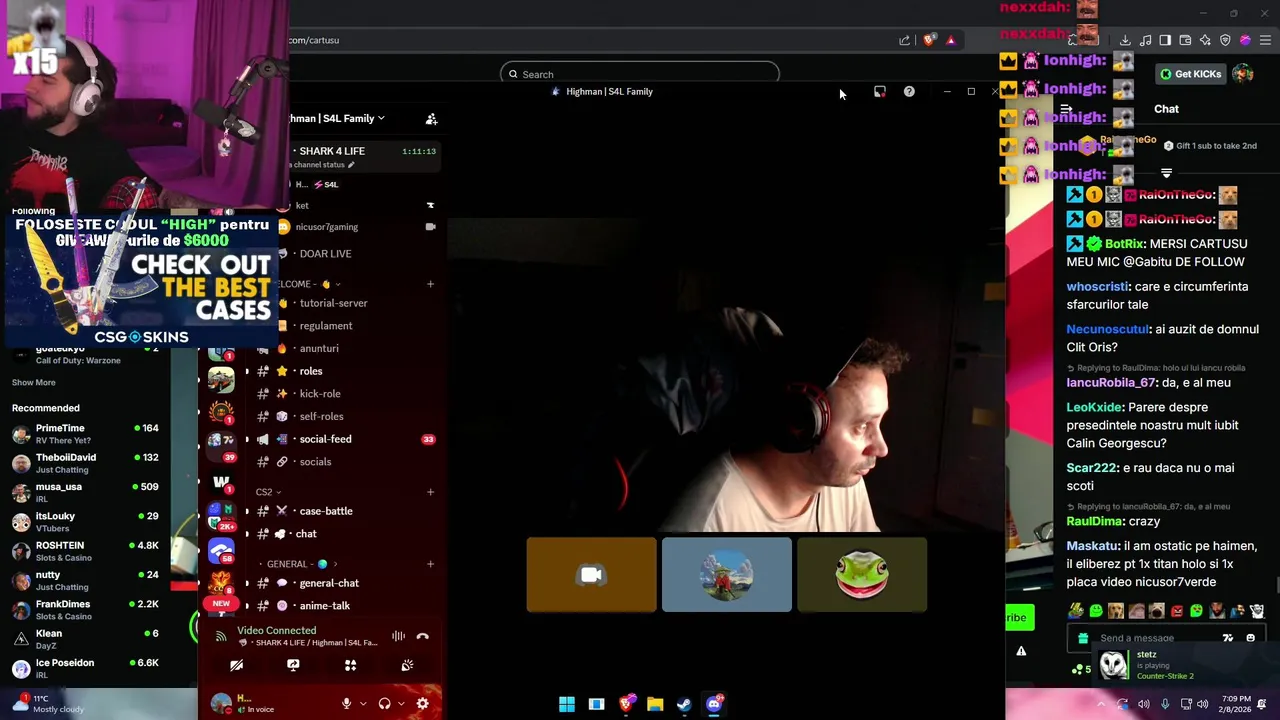
Task: Open the social-feed channel
Action: (325, 439)
